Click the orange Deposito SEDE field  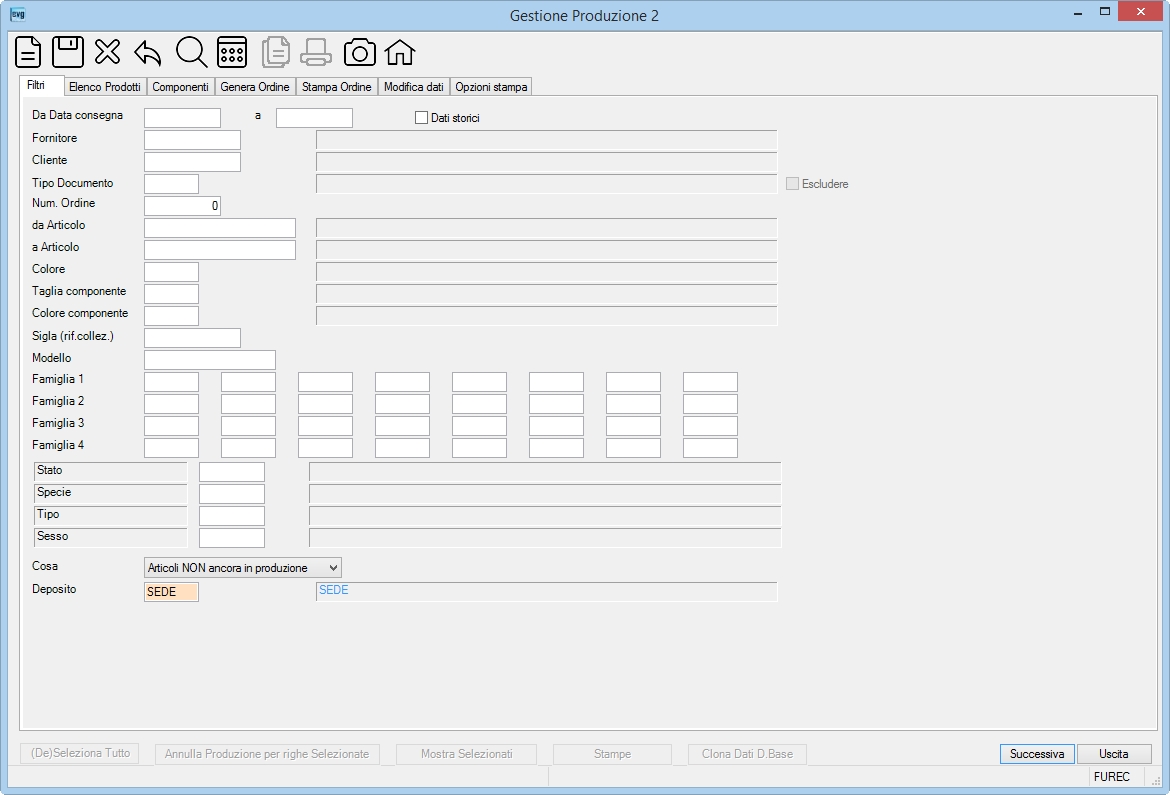pyautogui.click(x=172, y=592)
